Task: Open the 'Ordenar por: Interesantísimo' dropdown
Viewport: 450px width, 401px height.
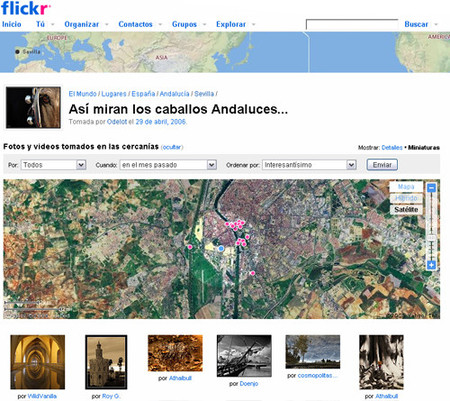Action: tap(309, 165)
